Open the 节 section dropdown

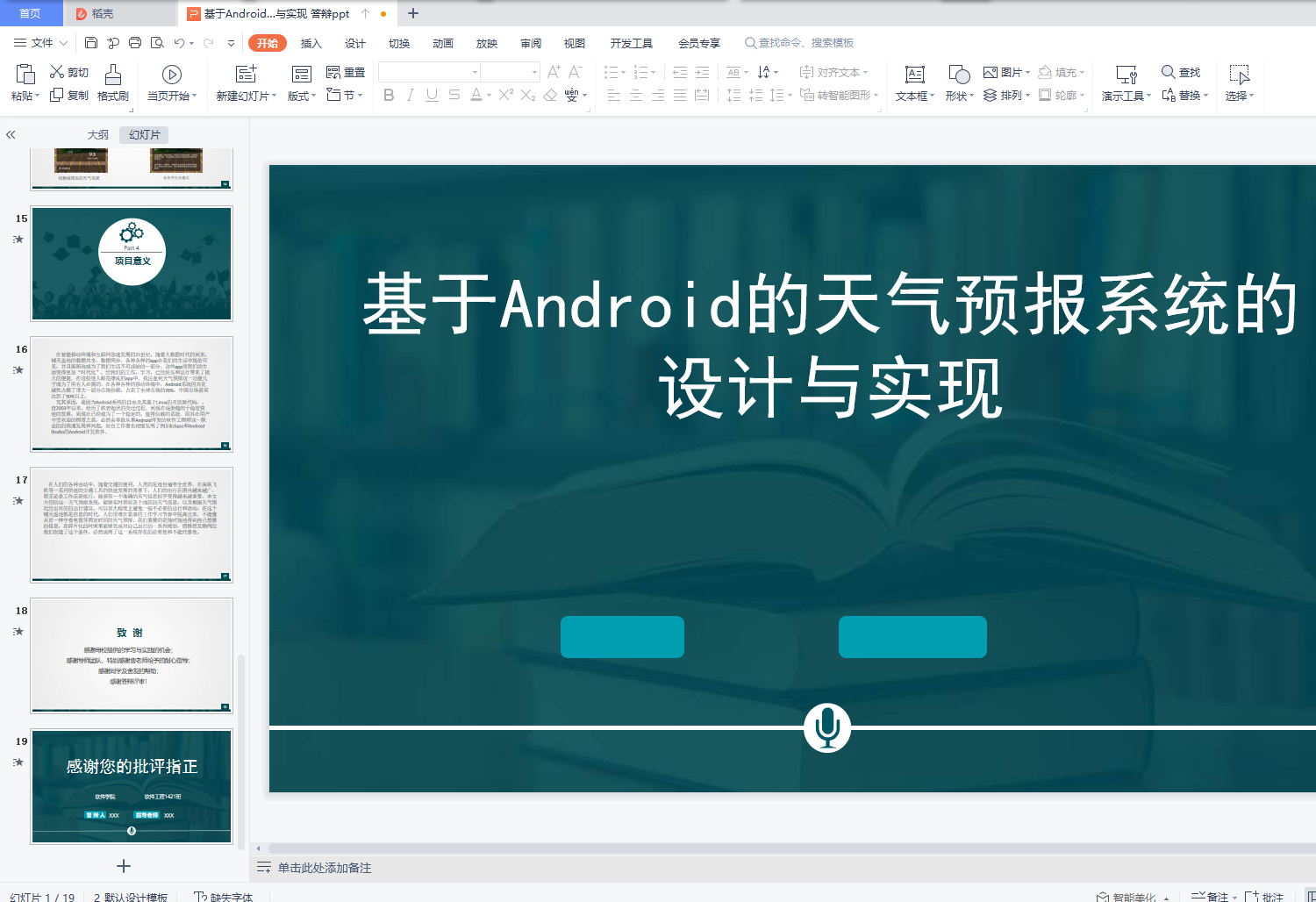346,95
